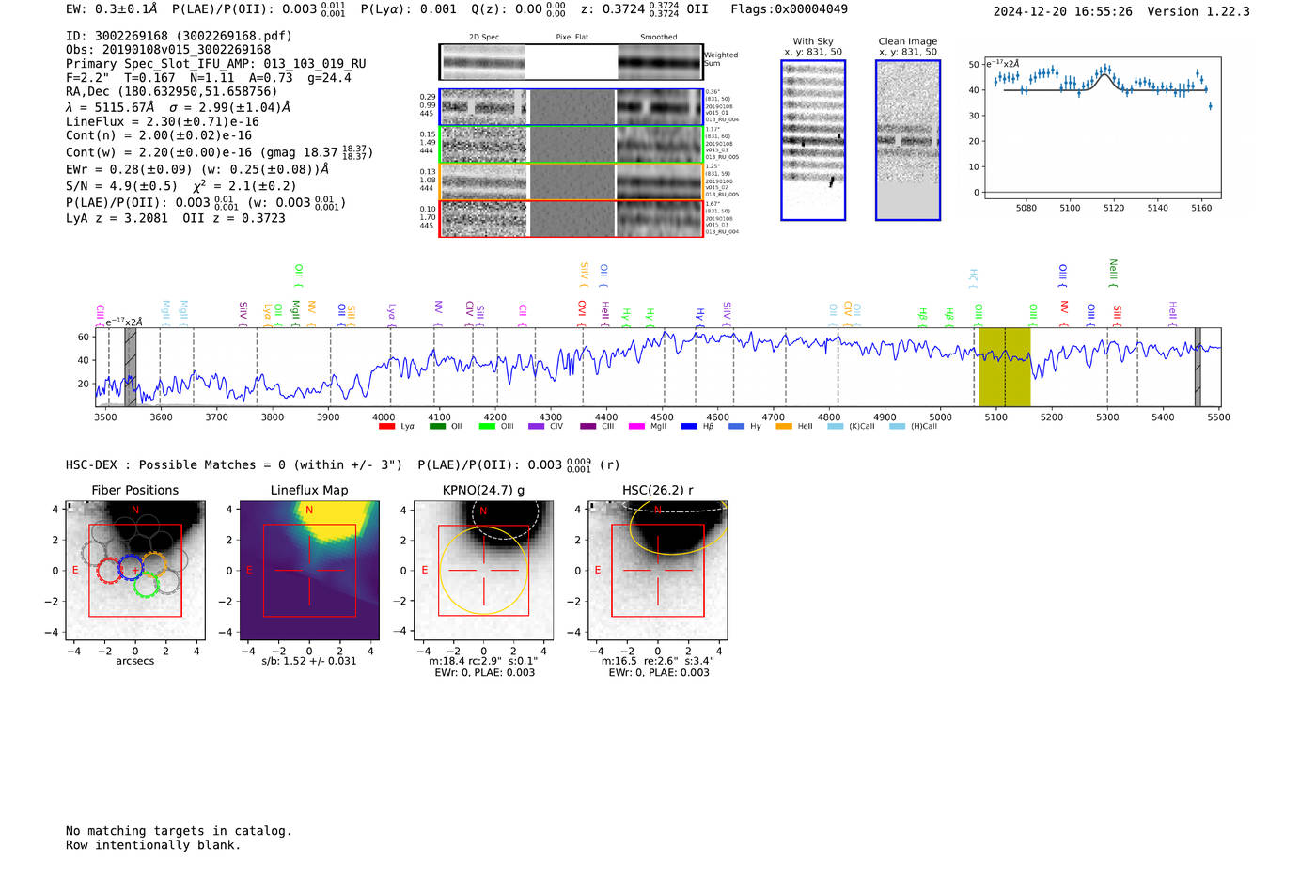Image resolution: width=1316 pixels, height=896 pixels.
Task: Click the yellow ellipse in KPNO g image
Action: pyautogui.click(x=484, y=571)
